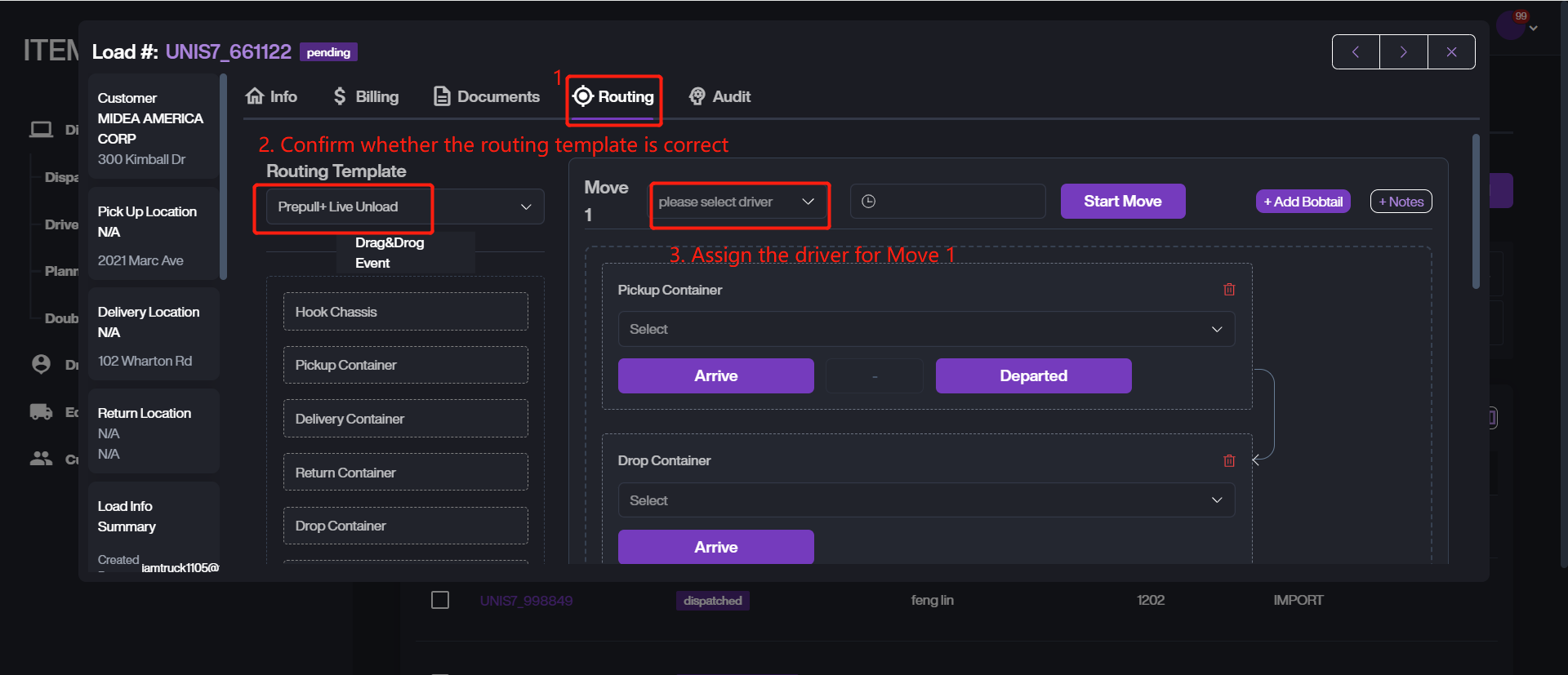Click the Hook Chassis event block

click(405, 313)
